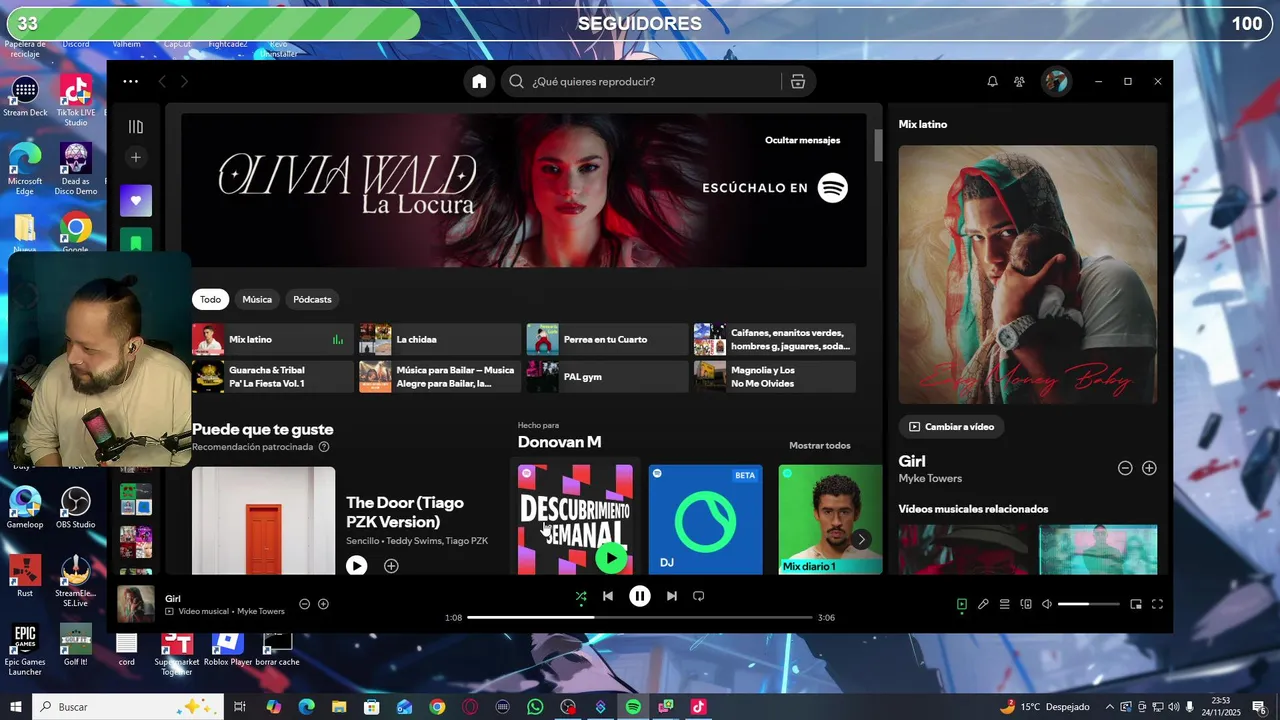The width and height of the screenshot is (1280, 720).
Task: Show hidden system tray icons chevron
Action: 1109,707
